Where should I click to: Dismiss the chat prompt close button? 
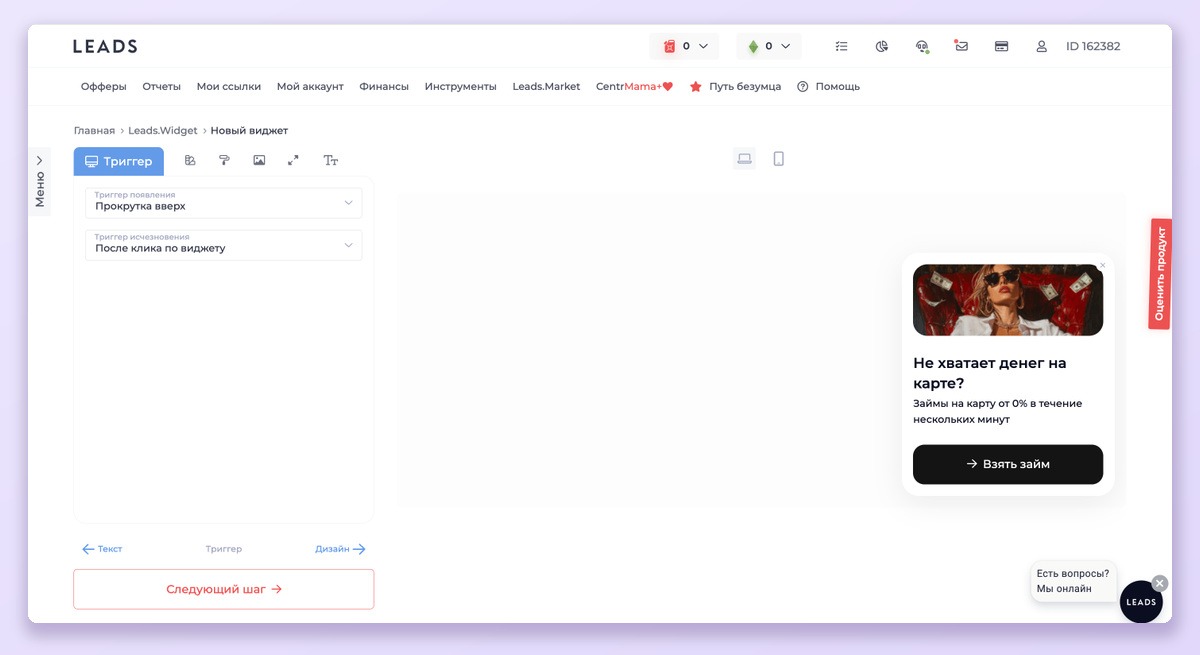coord(1159,583)
